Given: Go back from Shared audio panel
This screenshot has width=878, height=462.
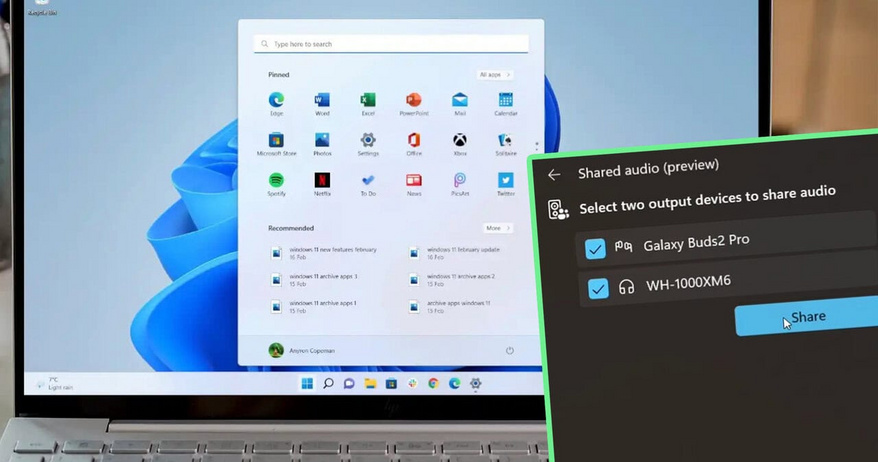Looking at the screenshot, I should click(554, 174).
